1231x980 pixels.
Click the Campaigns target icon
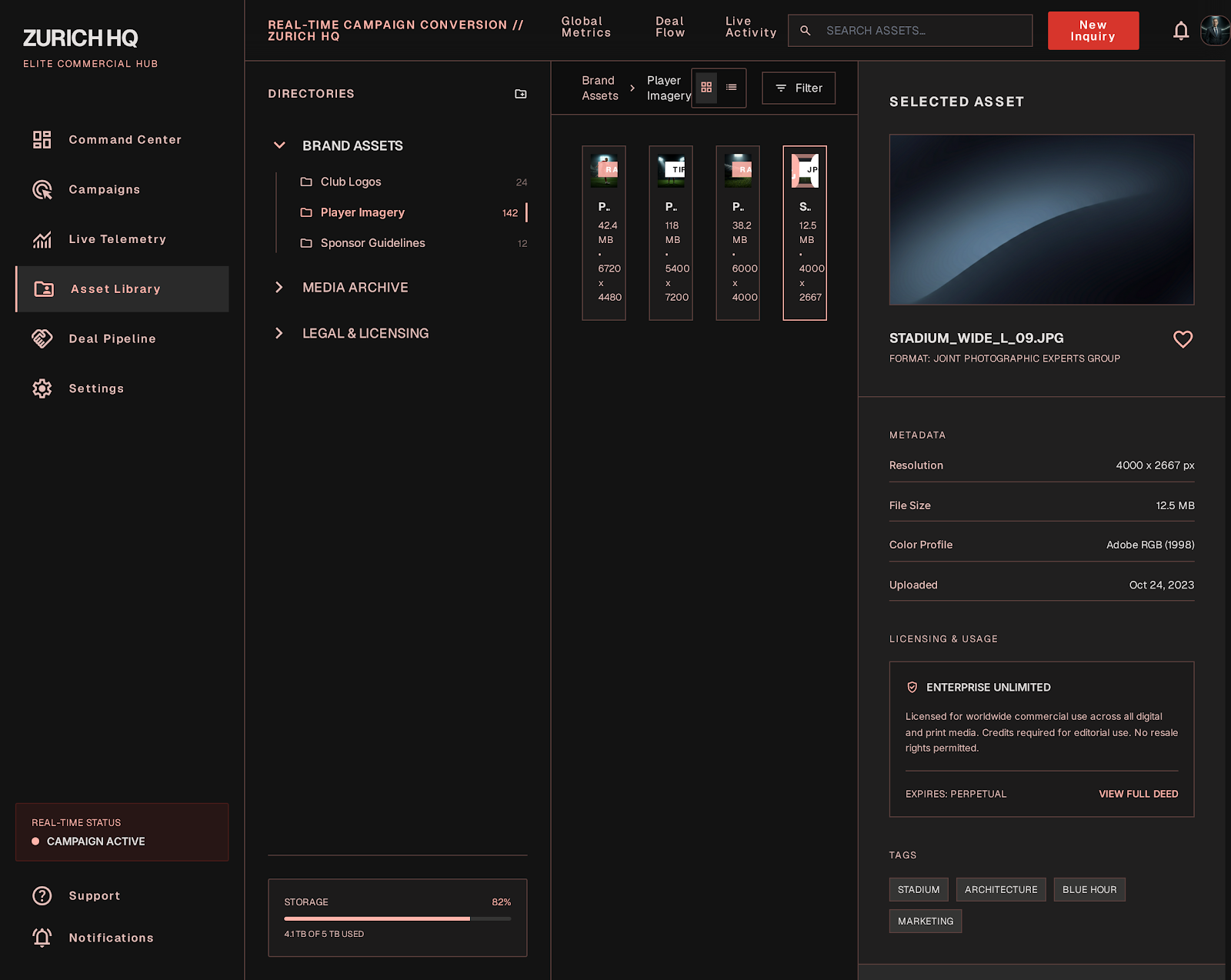42,189
